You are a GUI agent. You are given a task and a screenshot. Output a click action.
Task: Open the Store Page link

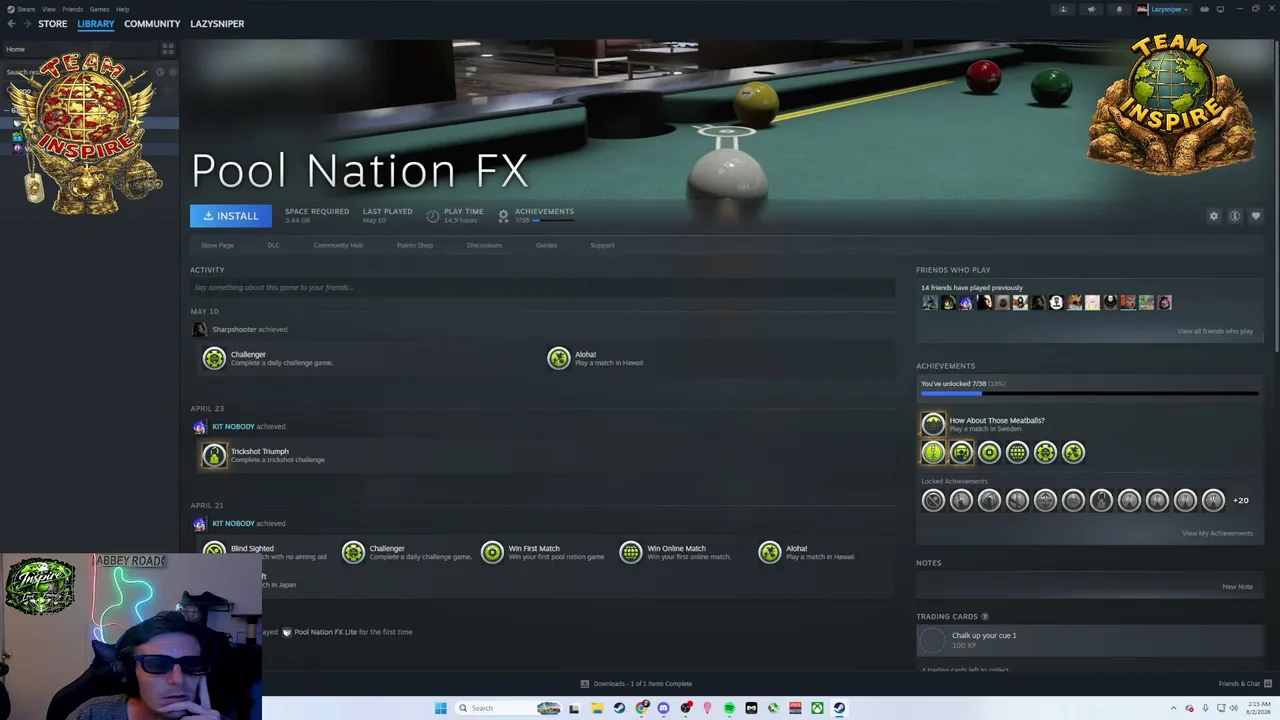217,245
